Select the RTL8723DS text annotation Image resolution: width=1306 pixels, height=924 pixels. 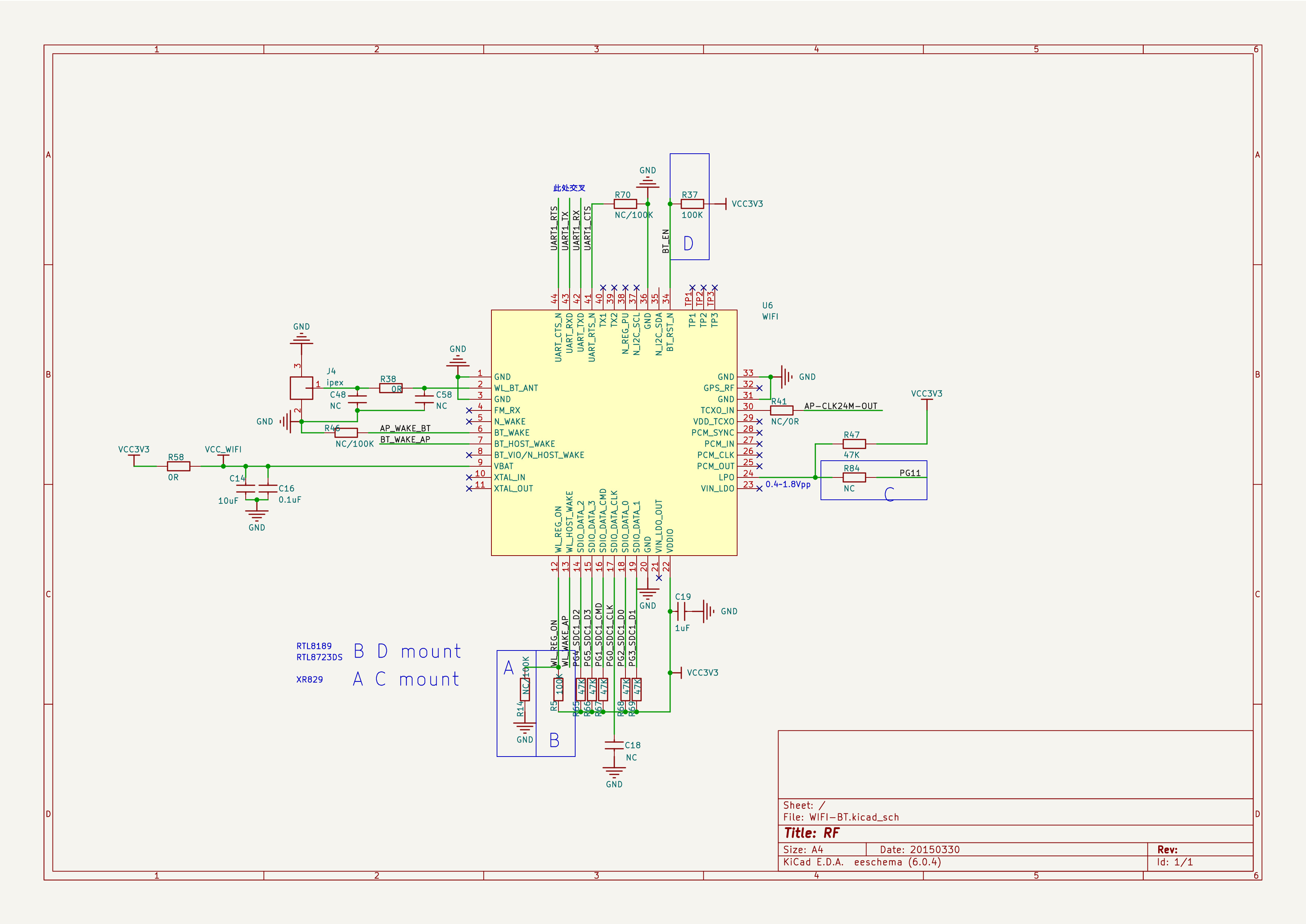click(319, 657)
